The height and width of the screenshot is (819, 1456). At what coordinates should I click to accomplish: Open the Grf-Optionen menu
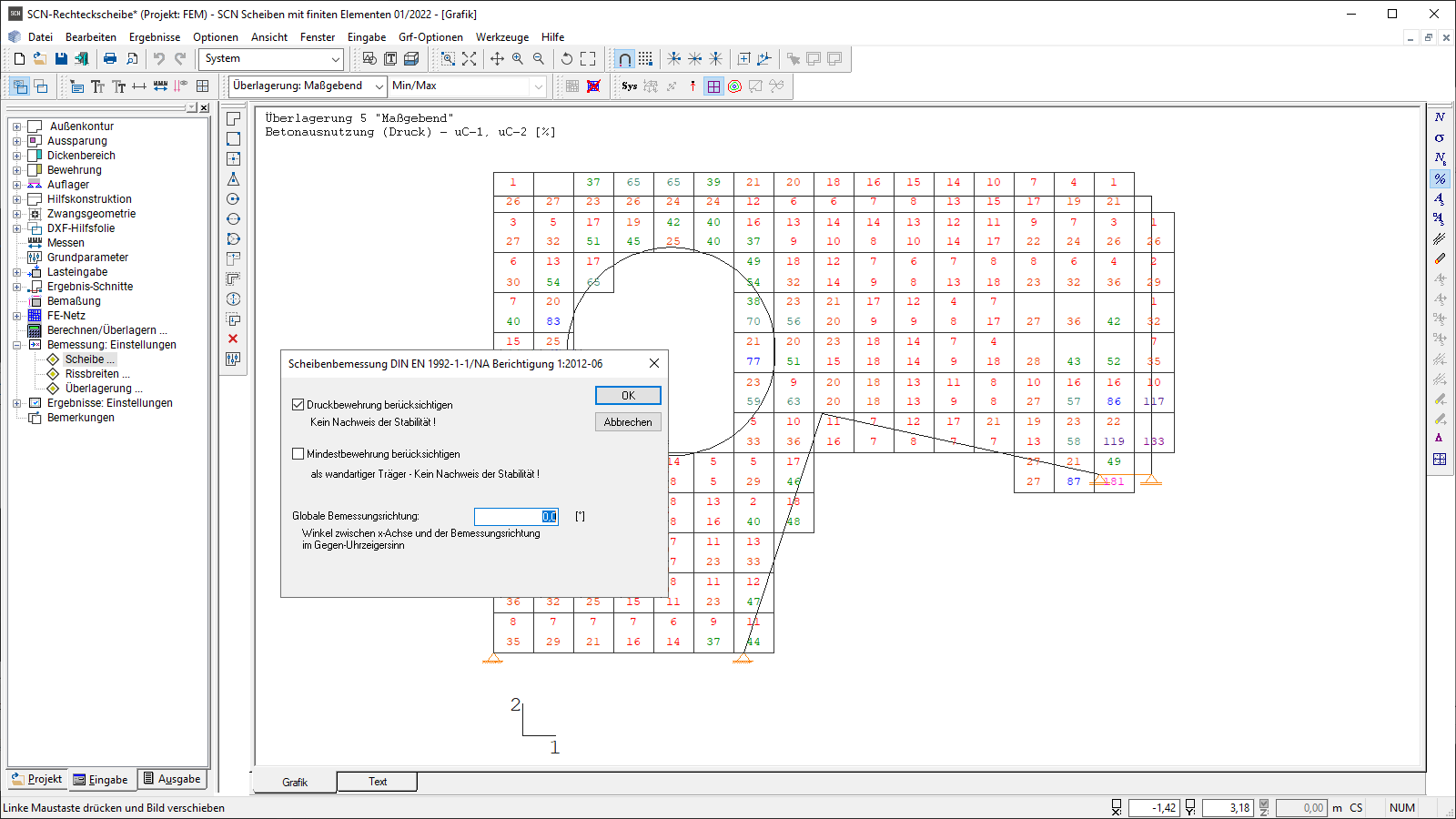(430, 37)
